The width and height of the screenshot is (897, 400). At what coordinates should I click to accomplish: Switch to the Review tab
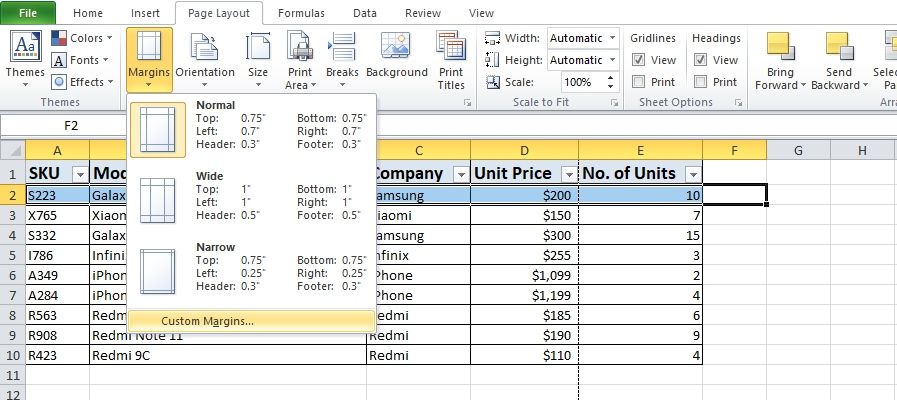click(x=422, y=13)
